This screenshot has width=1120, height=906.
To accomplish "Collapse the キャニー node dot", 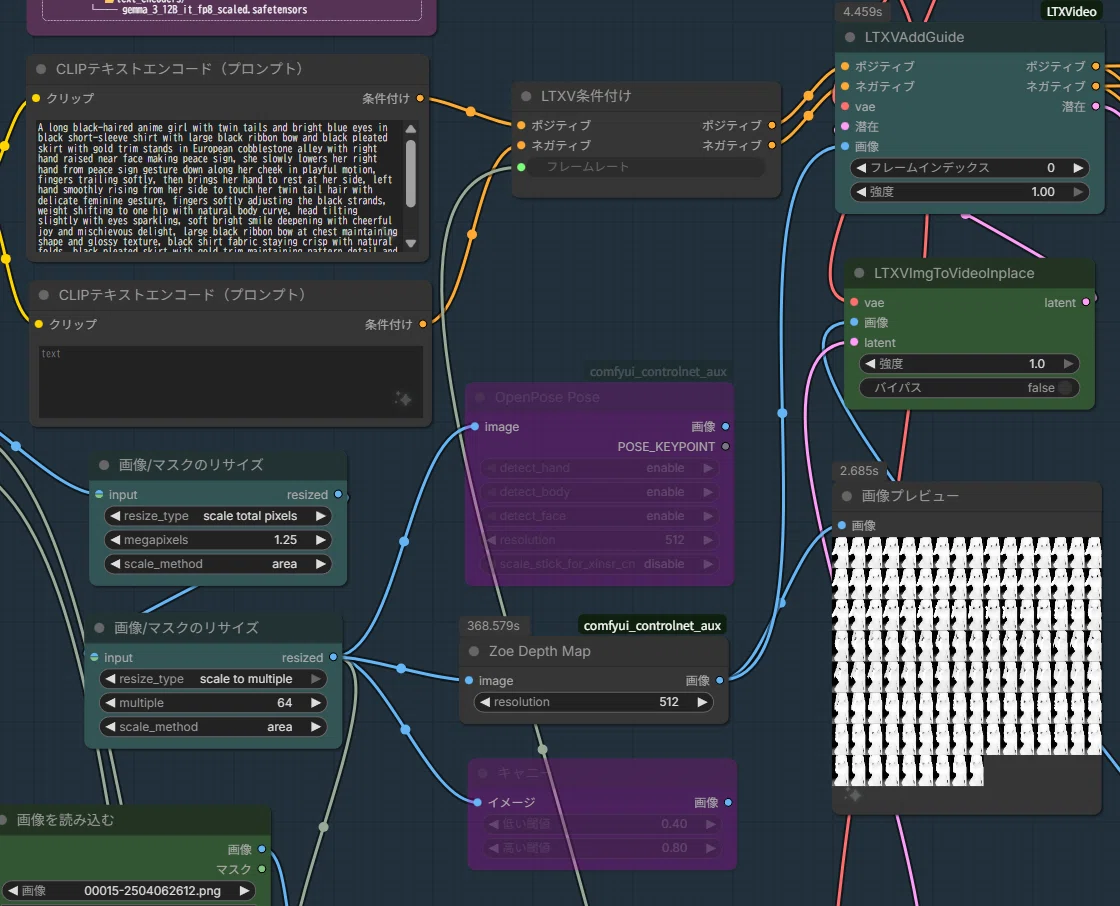I will [x=483, y=773].
